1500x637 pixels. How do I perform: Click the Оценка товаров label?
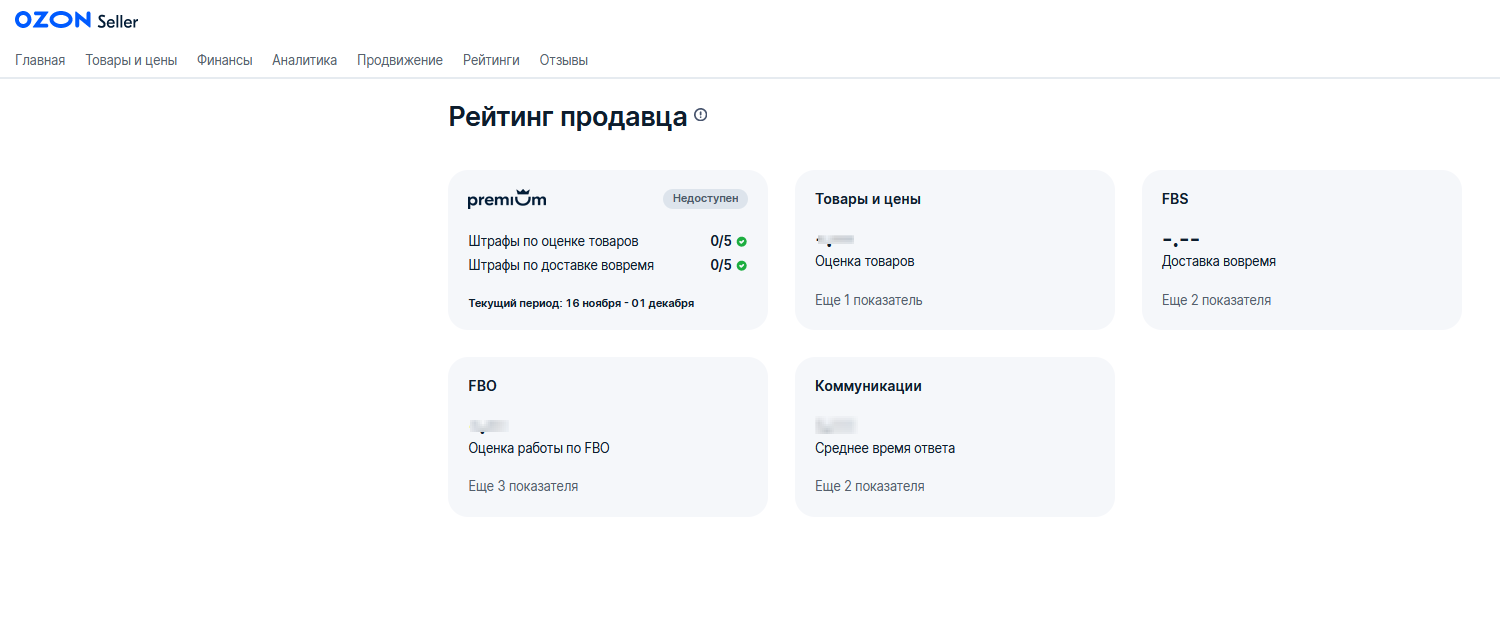[x=865, y=262]
